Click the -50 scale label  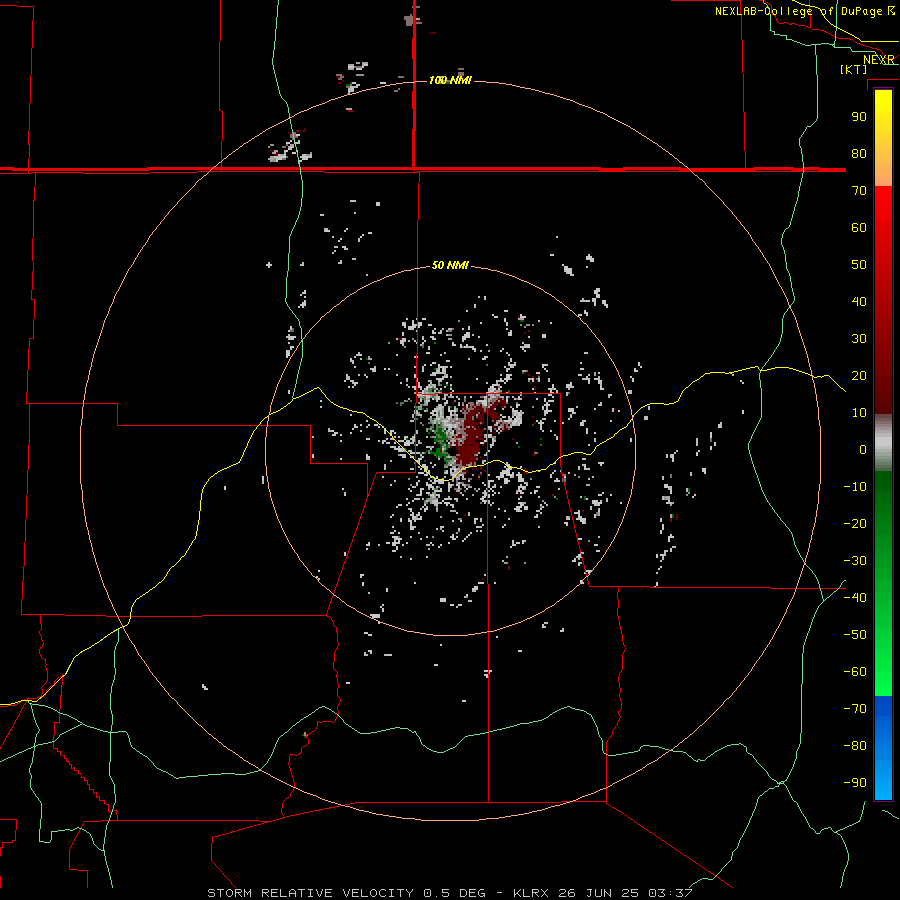click(x=855, y=635)
